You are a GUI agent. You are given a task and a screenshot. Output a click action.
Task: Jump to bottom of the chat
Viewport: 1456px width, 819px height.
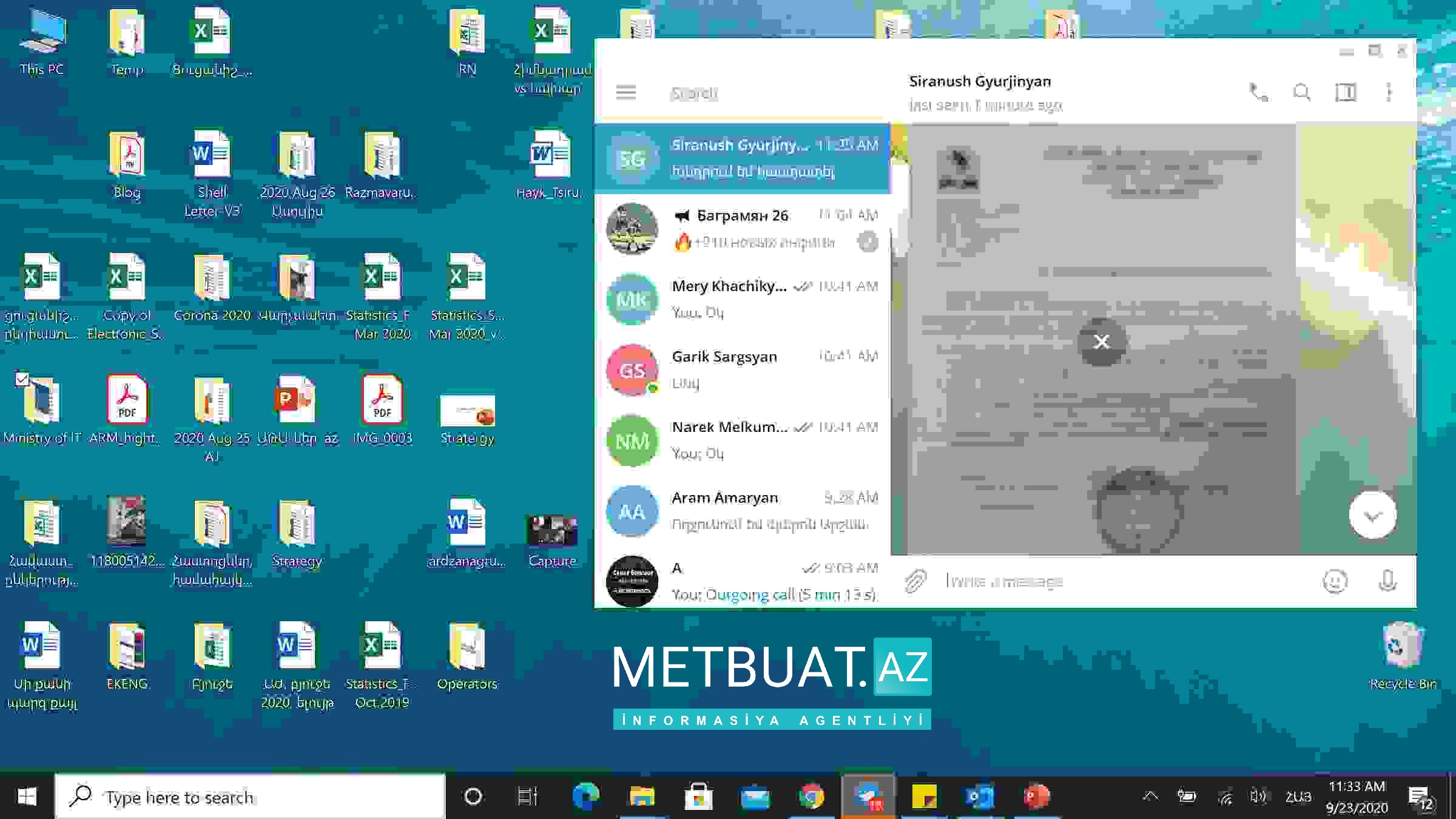click(1372, 516)
